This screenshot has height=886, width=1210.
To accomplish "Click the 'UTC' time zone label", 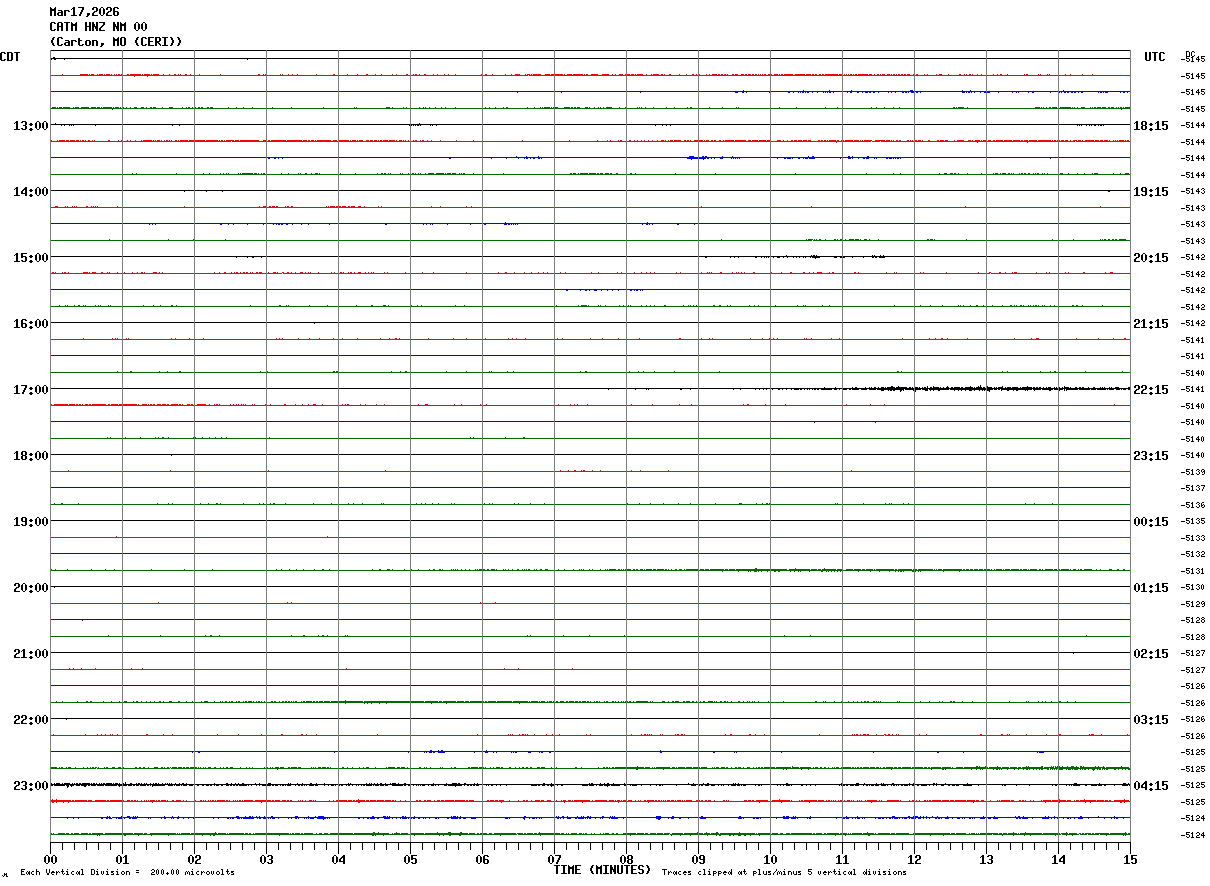I will tap(1155, 57).
